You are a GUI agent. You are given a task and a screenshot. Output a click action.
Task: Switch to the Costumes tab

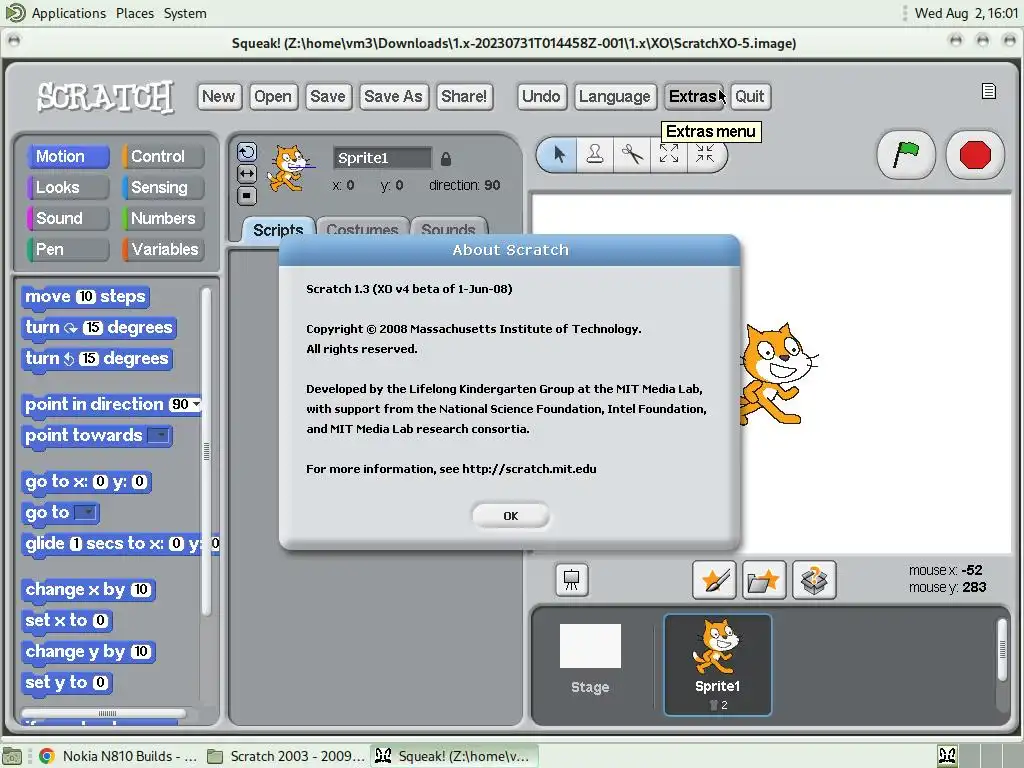point(362,229)
